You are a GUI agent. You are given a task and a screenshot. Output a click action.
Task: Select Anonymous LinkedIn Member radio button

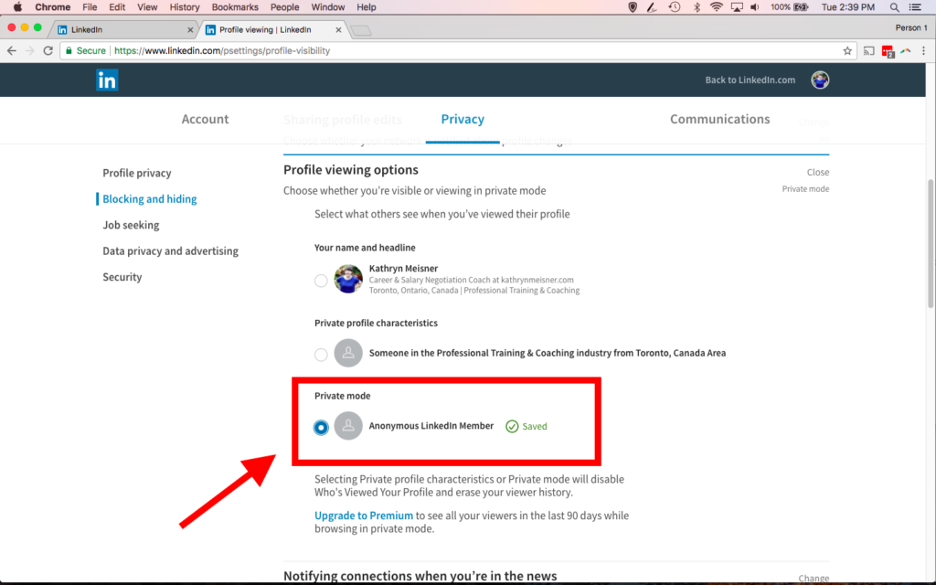click(321, 427)
